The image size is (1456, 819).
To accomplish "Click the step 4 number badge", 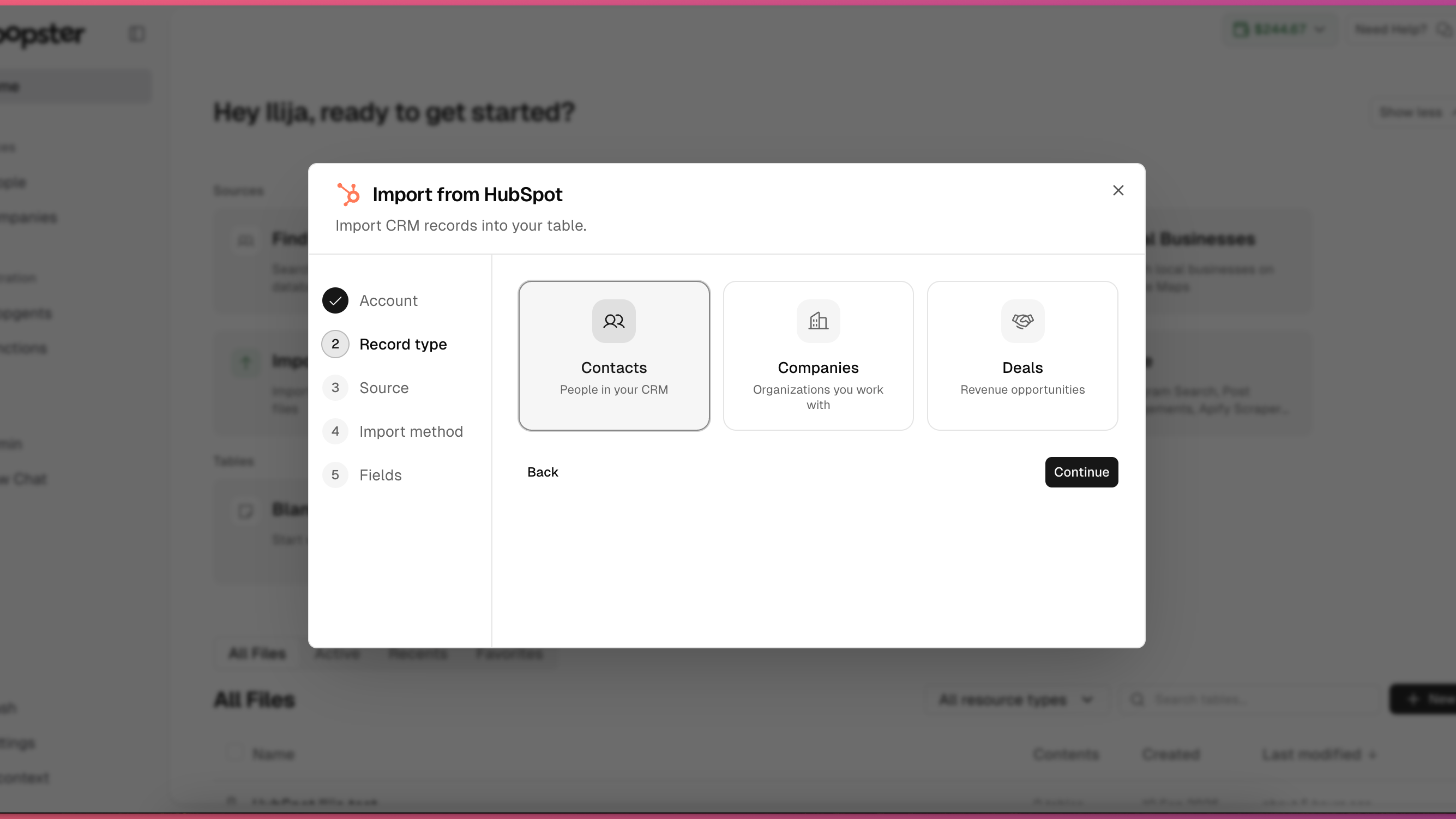I will [x=335, y=431].
